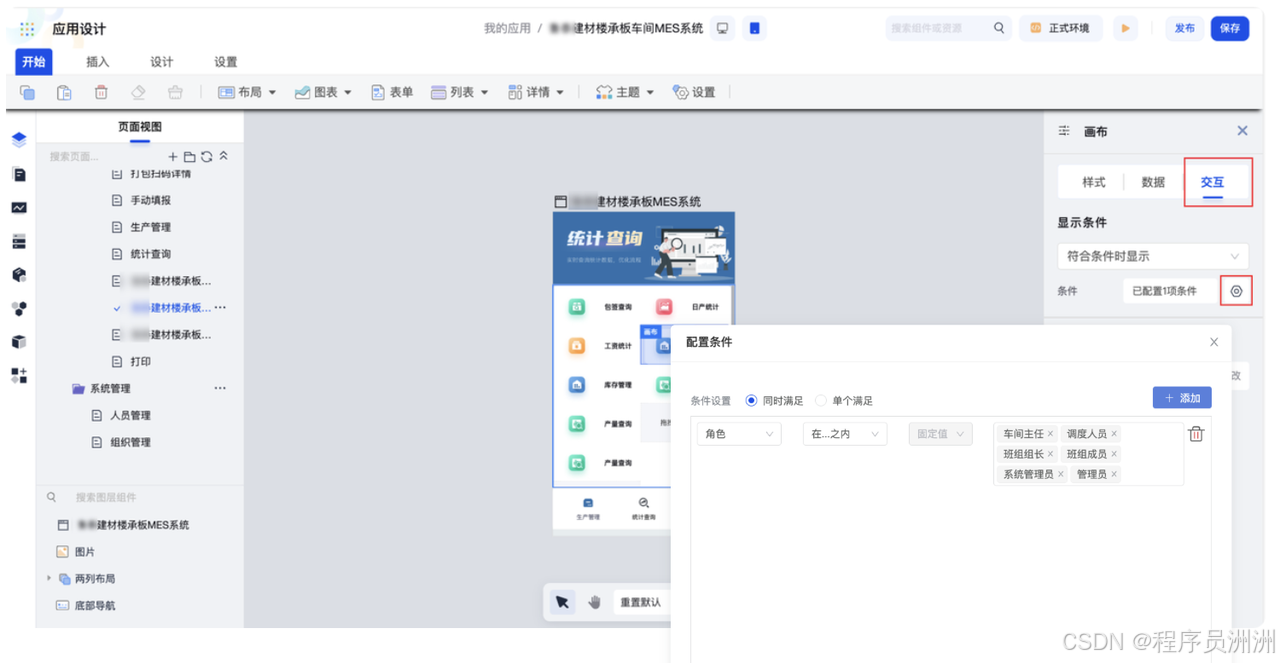The width and height of the screenshot is (1280, 663).
Task: Click the trash icon to delete the role condition row
Action: 1196,433
